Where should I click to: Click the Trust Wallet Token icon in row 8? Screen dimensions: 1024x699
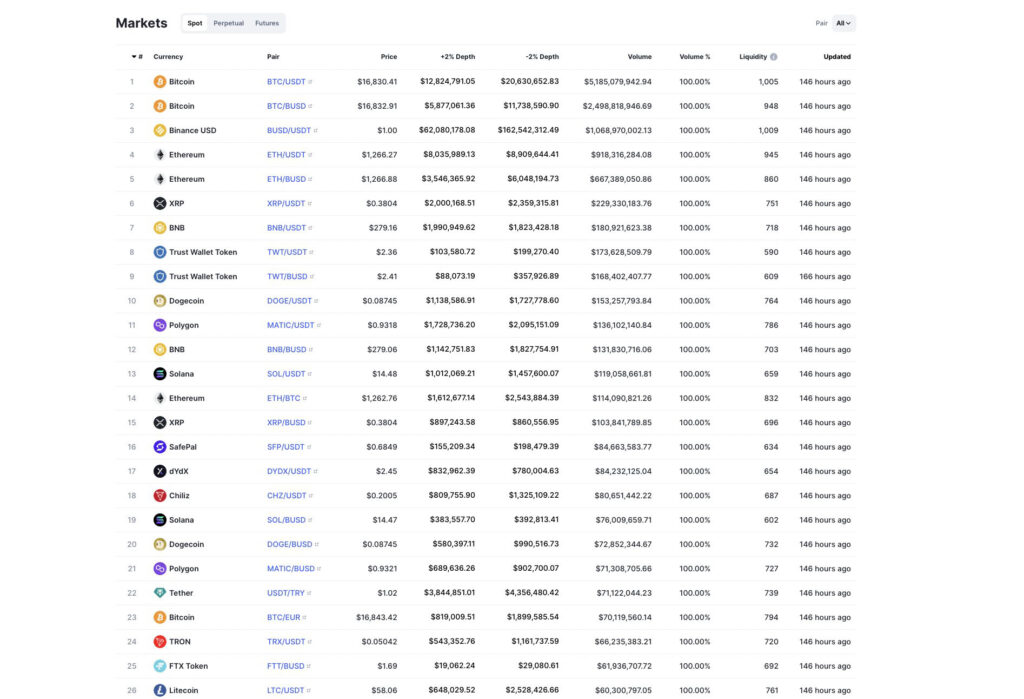159,252
